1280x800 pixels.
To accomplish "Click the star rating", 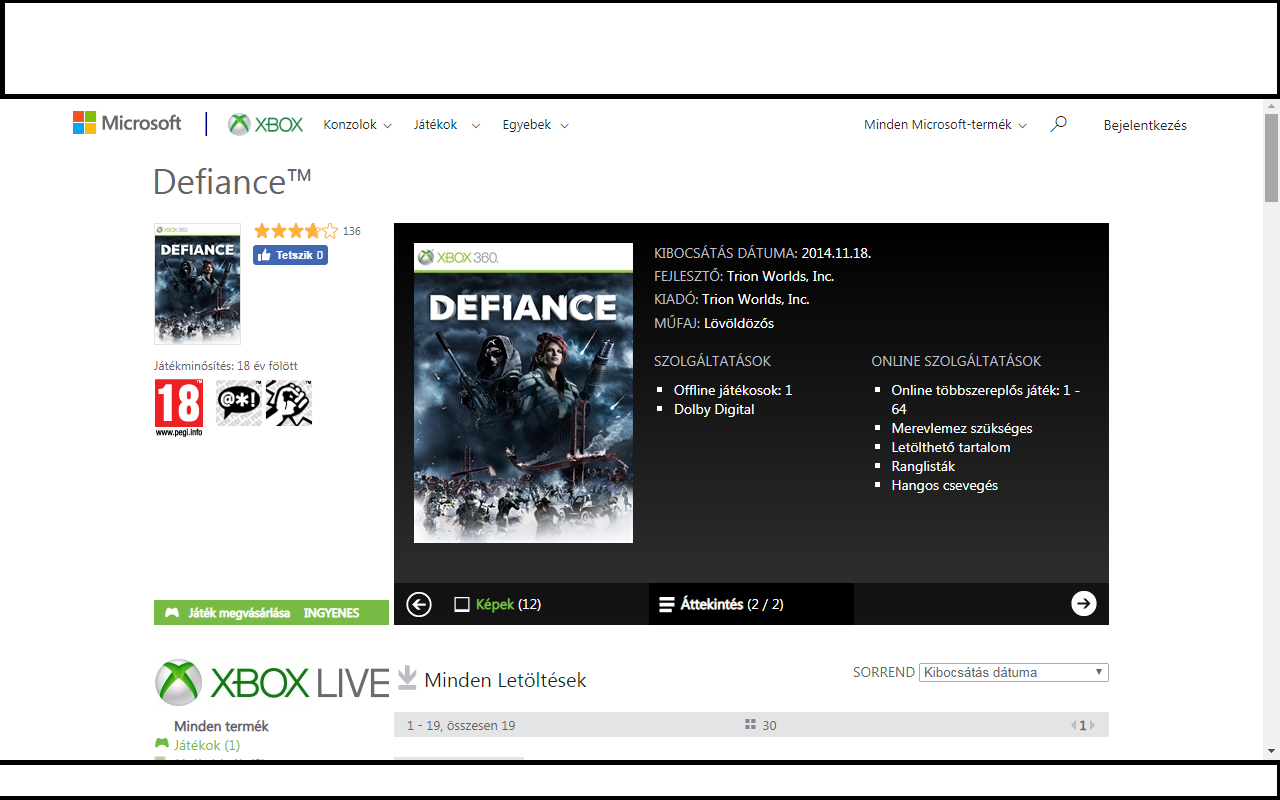I will pos(296,231).
